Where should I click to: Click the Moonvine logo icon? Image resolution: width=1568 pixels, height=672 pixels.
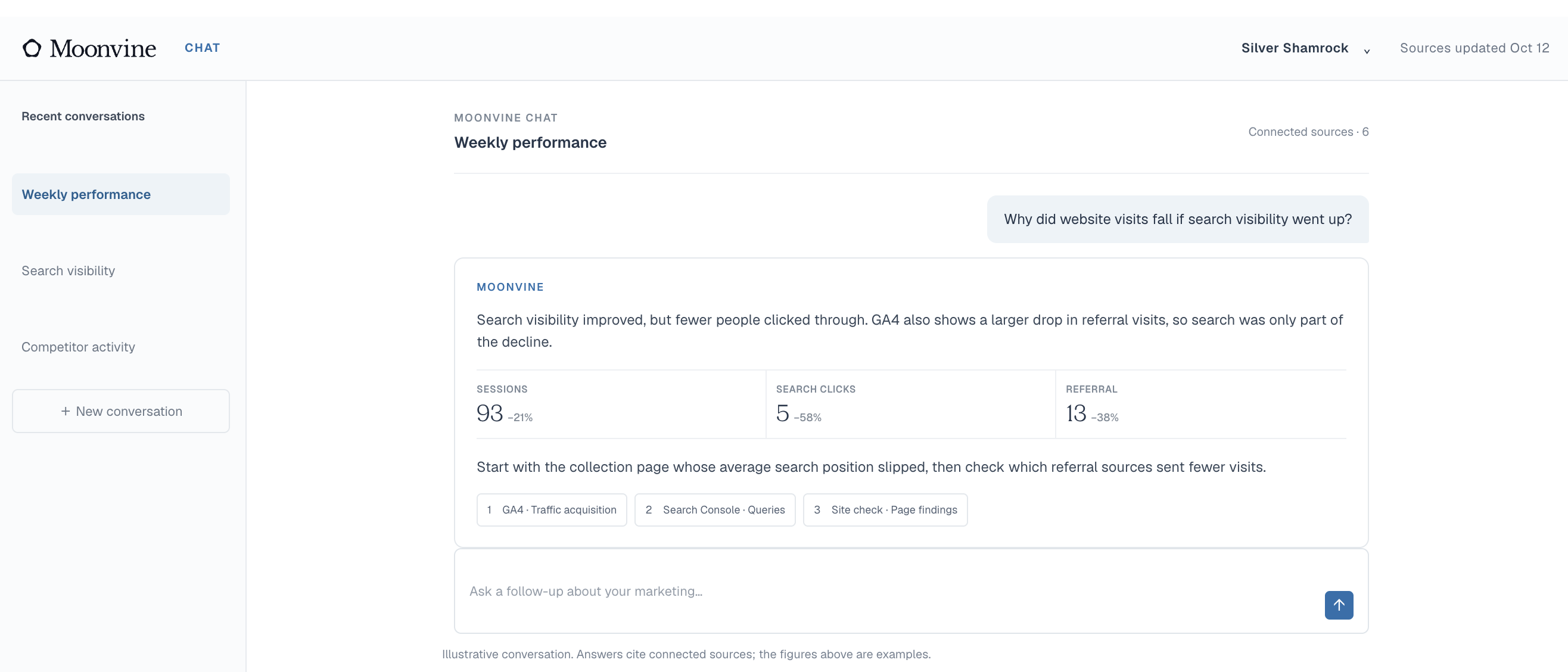[32, 48]
